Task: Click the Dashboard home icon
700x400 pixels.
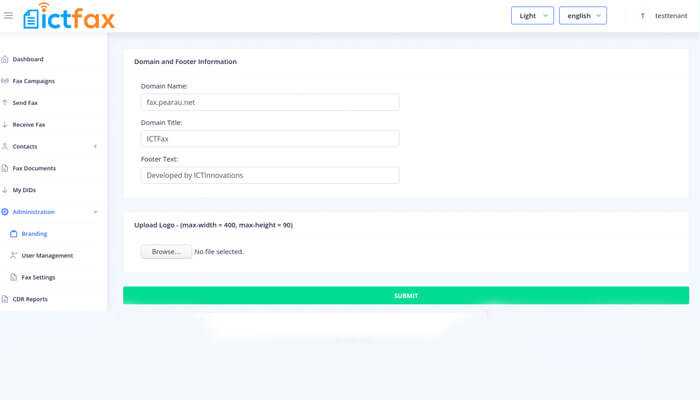Action: (x=5, y=59)
